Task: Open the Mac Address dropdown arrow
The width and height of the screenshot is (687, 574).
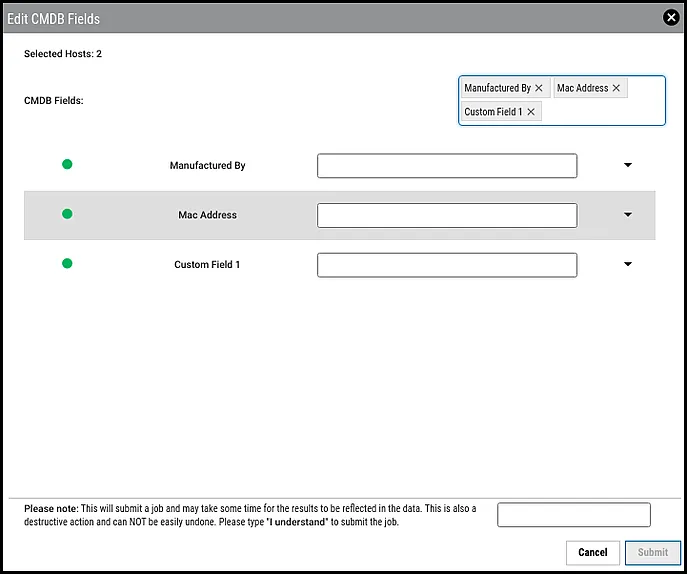Action: 628,215
